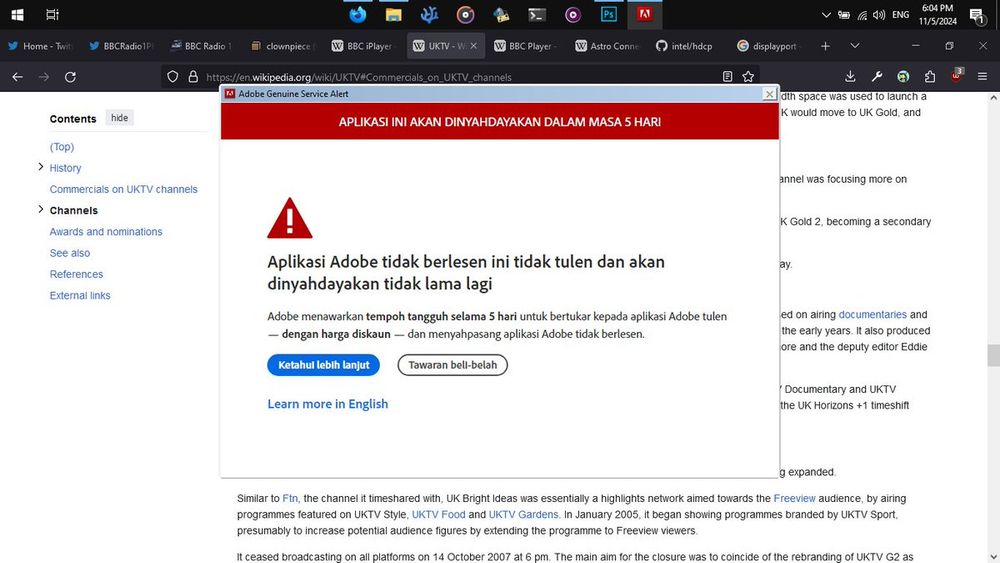Screen dimensions: 1000x563
Task: Open the clock and date flyout
Action: pyautogui.click(x=938, y=15)
